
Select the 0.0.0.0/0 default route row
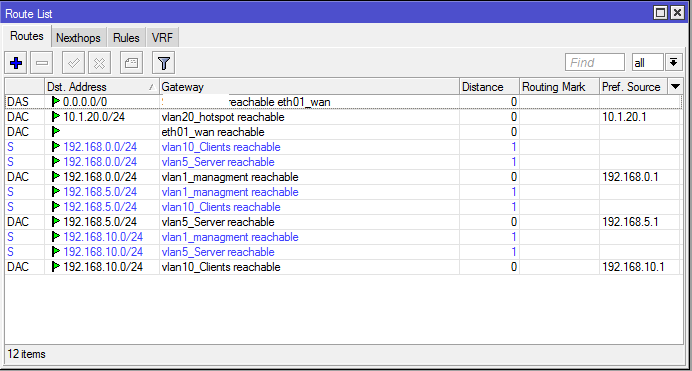[x=343, y=102]
